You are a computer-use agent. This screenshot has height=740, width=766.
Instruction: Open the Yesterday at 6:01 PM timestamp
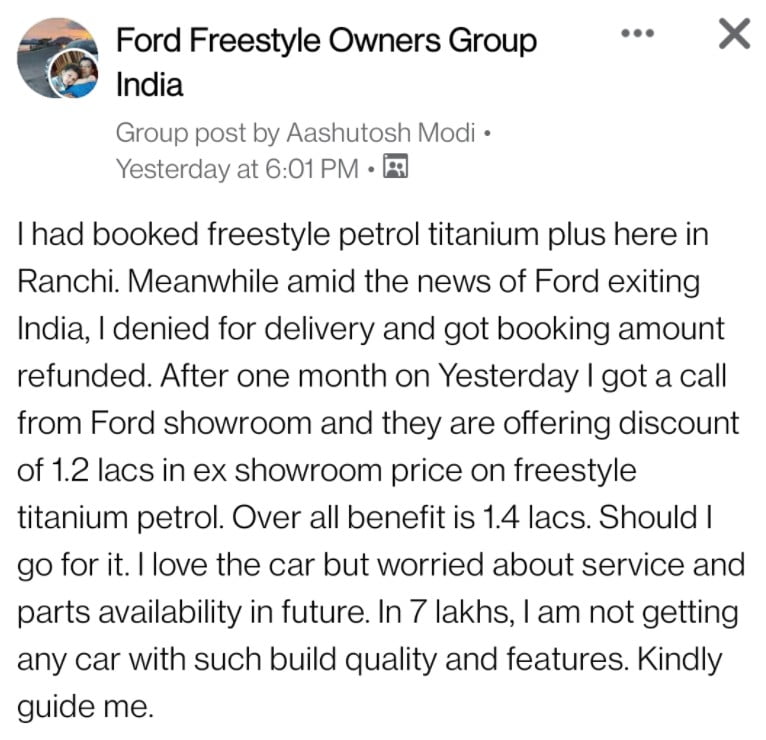tap(237, 169)
